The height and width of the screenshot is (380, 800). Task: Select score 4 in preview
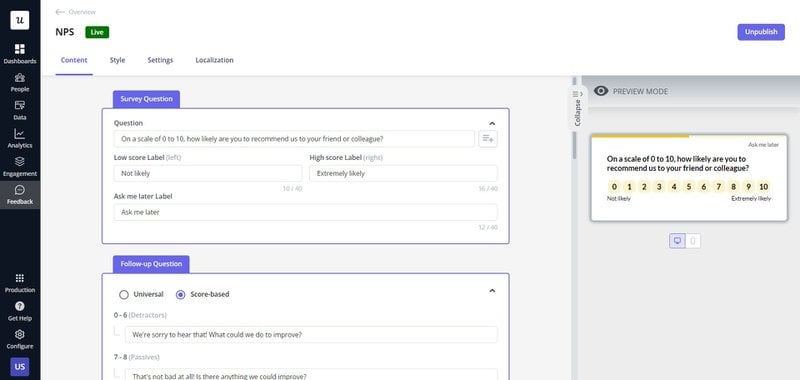click(674, 187)
